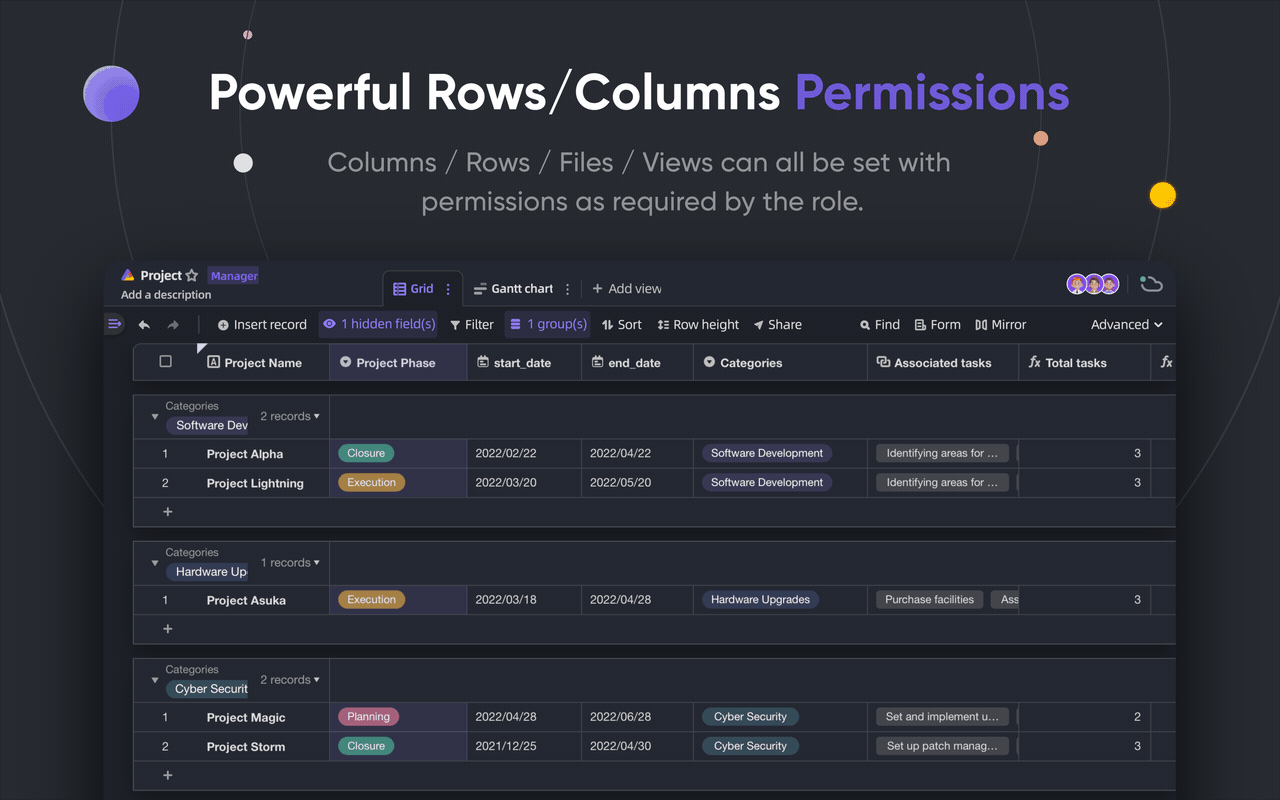Select the end_date column header
The height and width of the screenshot is (800, 1280).
(637, 362)
